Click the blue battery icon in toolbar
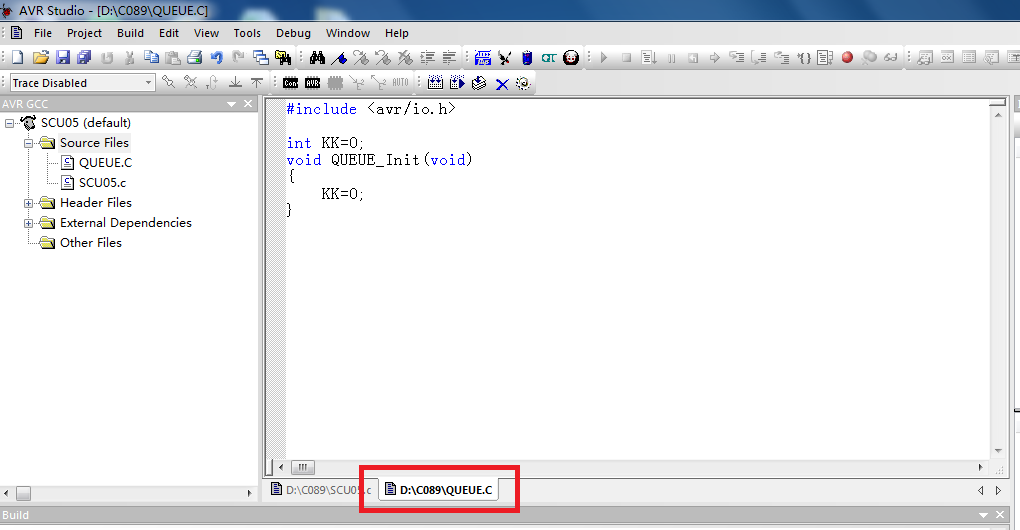 pyautogui.click(x=527, y=57)
